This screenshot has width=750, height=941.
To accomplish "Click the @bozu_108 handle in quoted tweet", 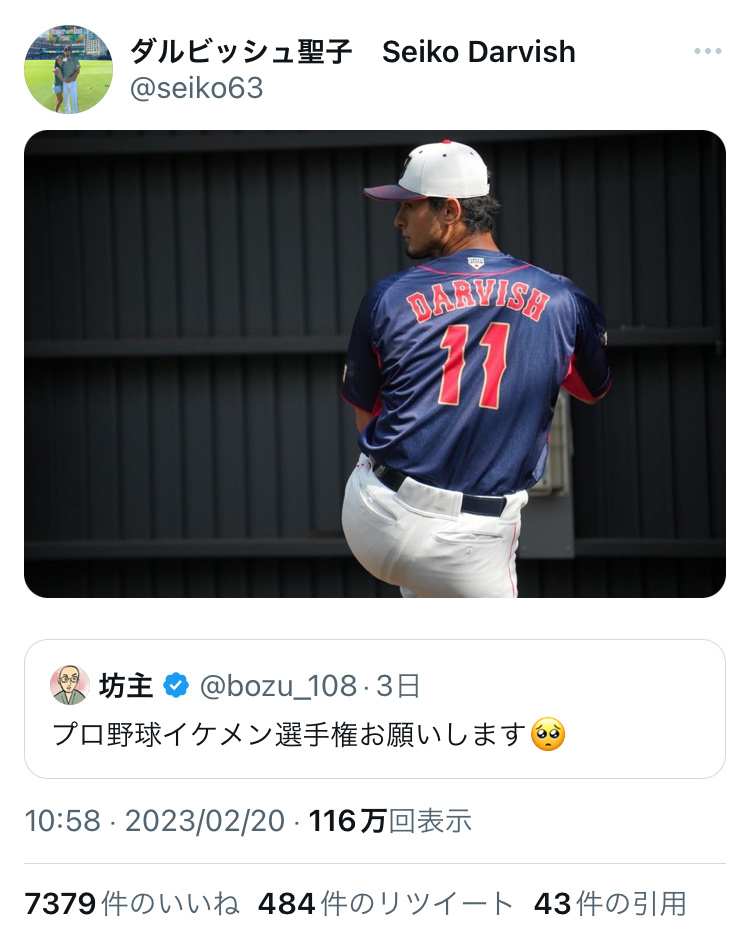I will pyautogui.click(x=278, y=686).
